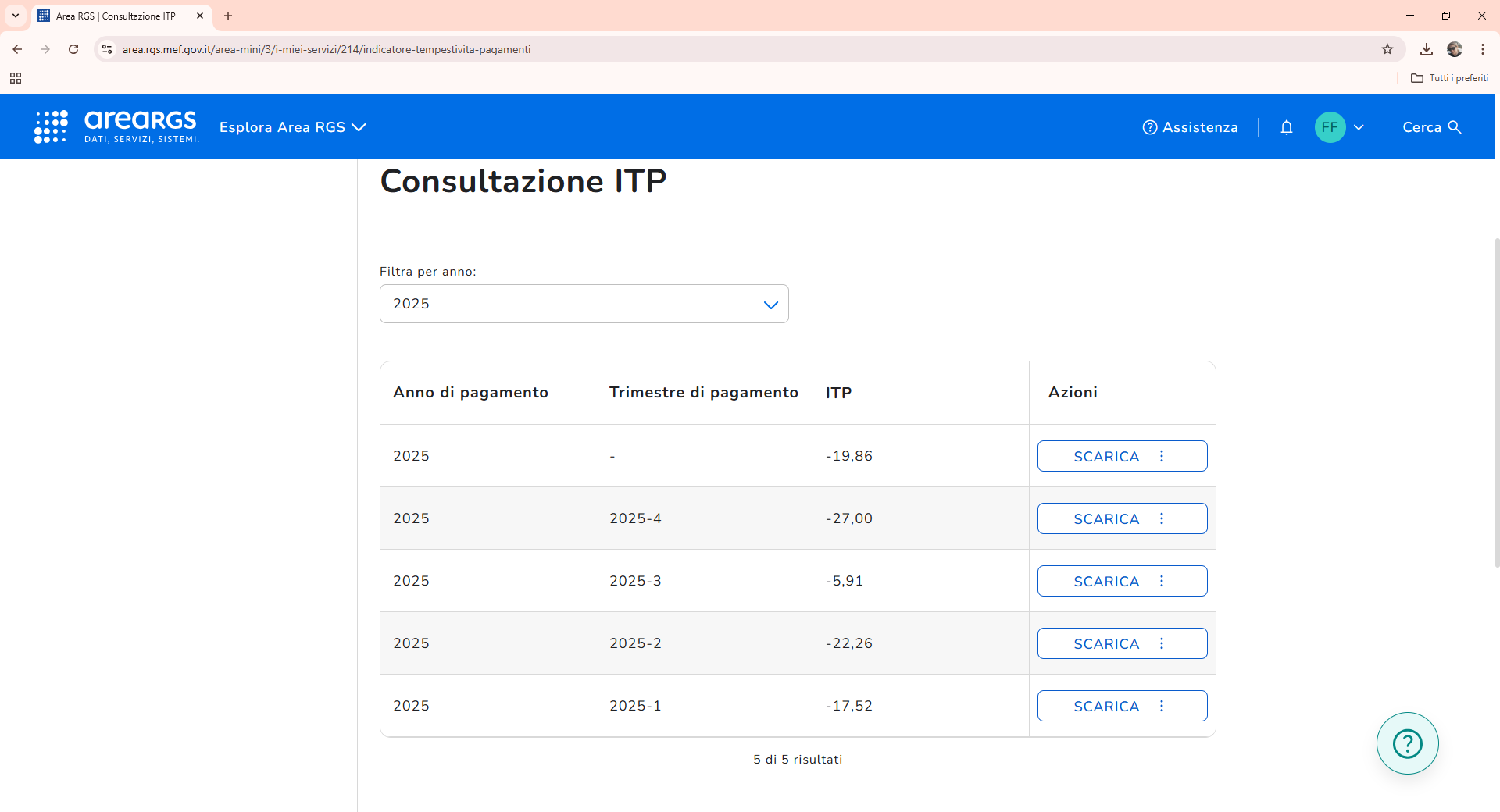The height and width of the screenshot is (812, 1500).
Task: Download the 2025-3 quarter ITP with SCARICA
Action: click(1105, 581)
